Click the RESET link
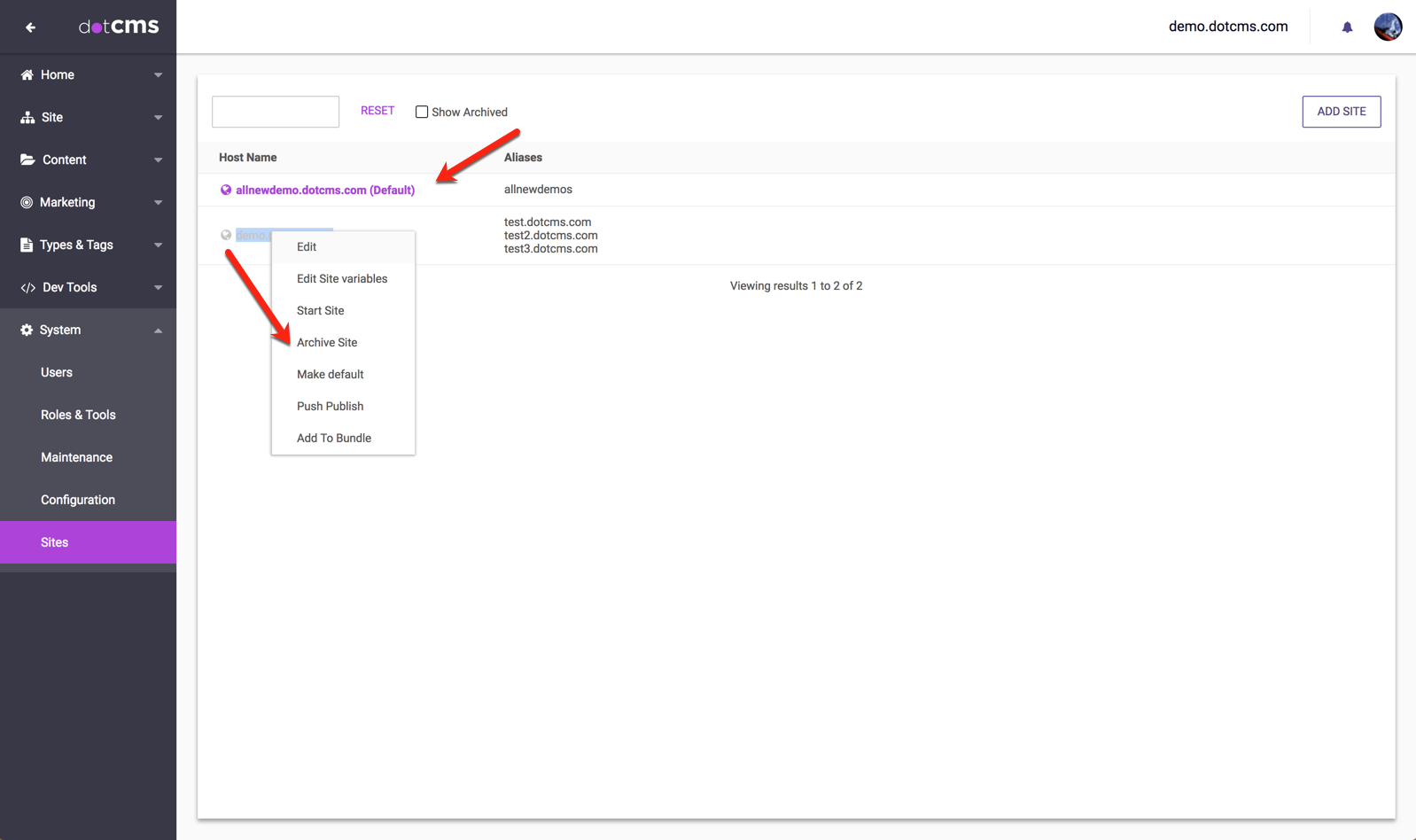 pyautogui.click(x=377, y=111)
